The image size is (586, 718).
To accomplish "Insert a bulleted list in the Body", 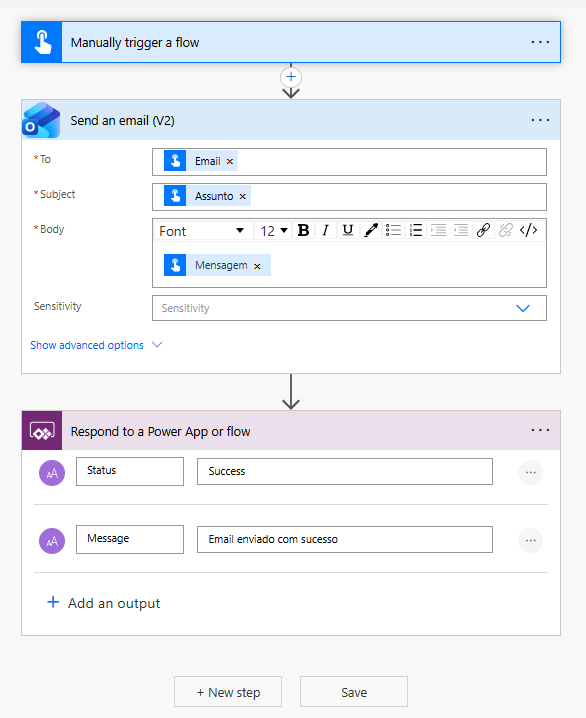I will 393,230.
